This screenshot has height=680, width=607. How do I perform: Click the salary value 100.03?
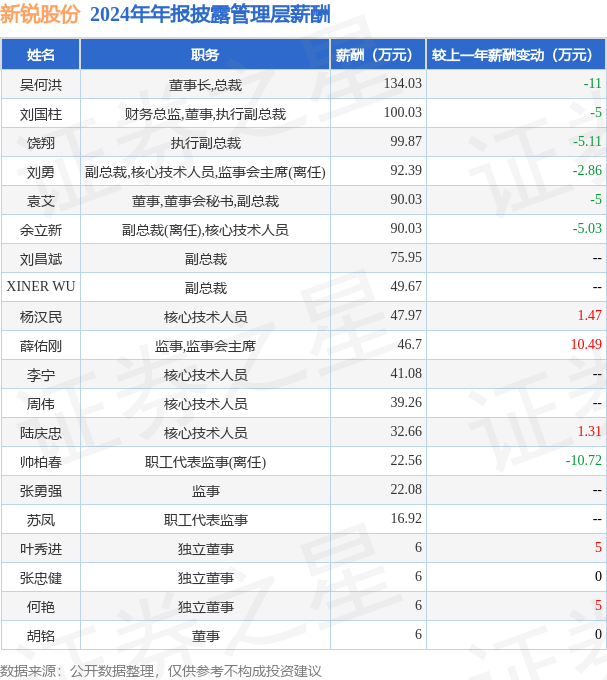(x=402, y=112)
